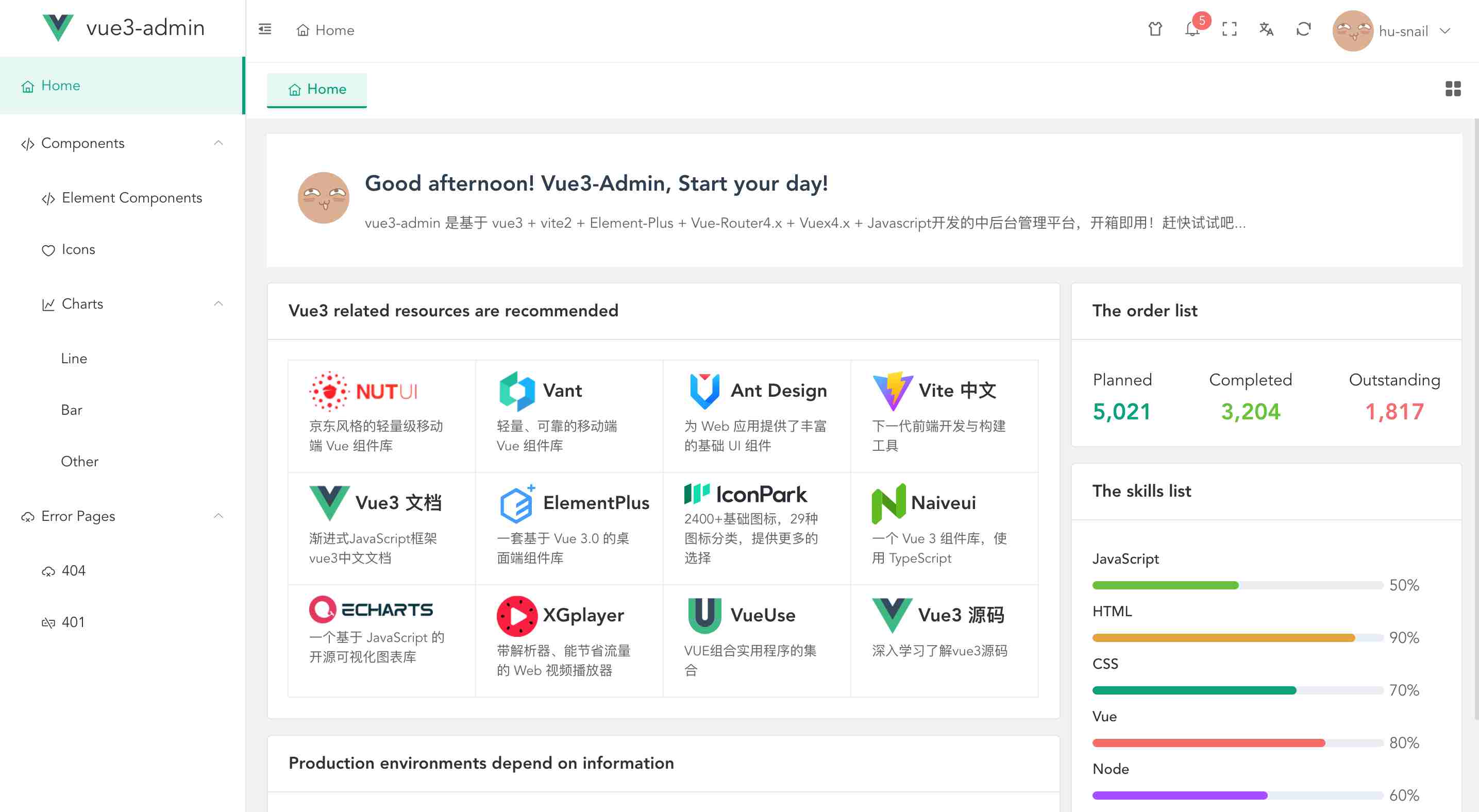The image size is (1479, 812).
Task: Collapse the Charts submenu
Action: tap(122, 303)
